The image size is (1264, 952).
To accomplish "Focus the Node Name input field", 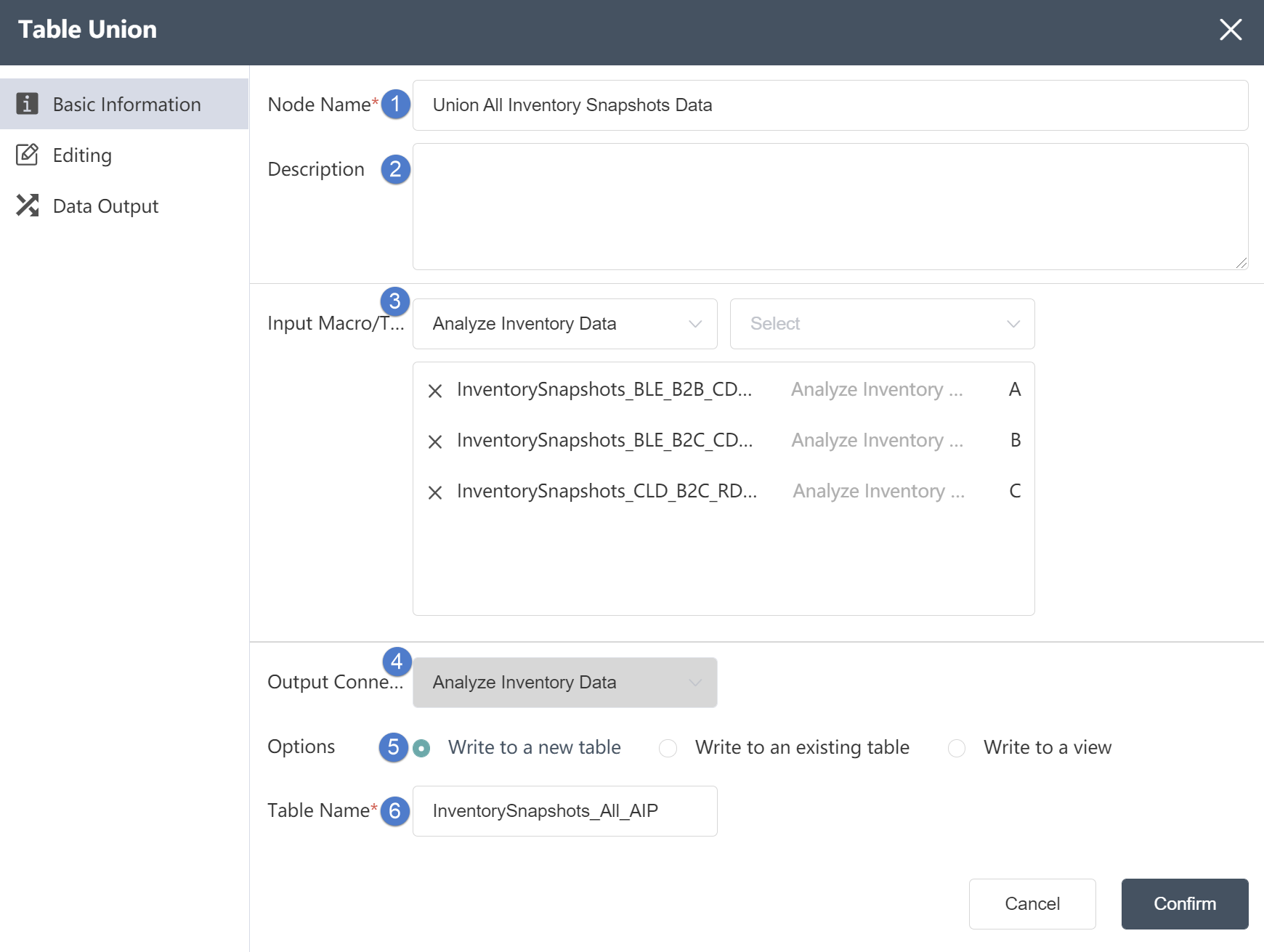I will point(830,105).
